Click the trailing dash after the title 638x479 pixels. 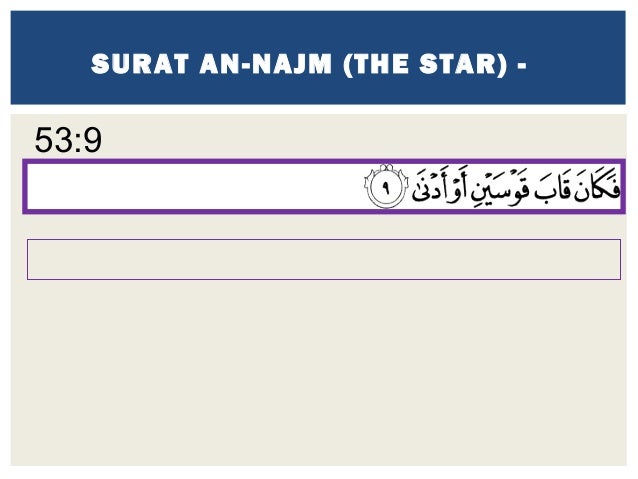click(x=522, y=64)
